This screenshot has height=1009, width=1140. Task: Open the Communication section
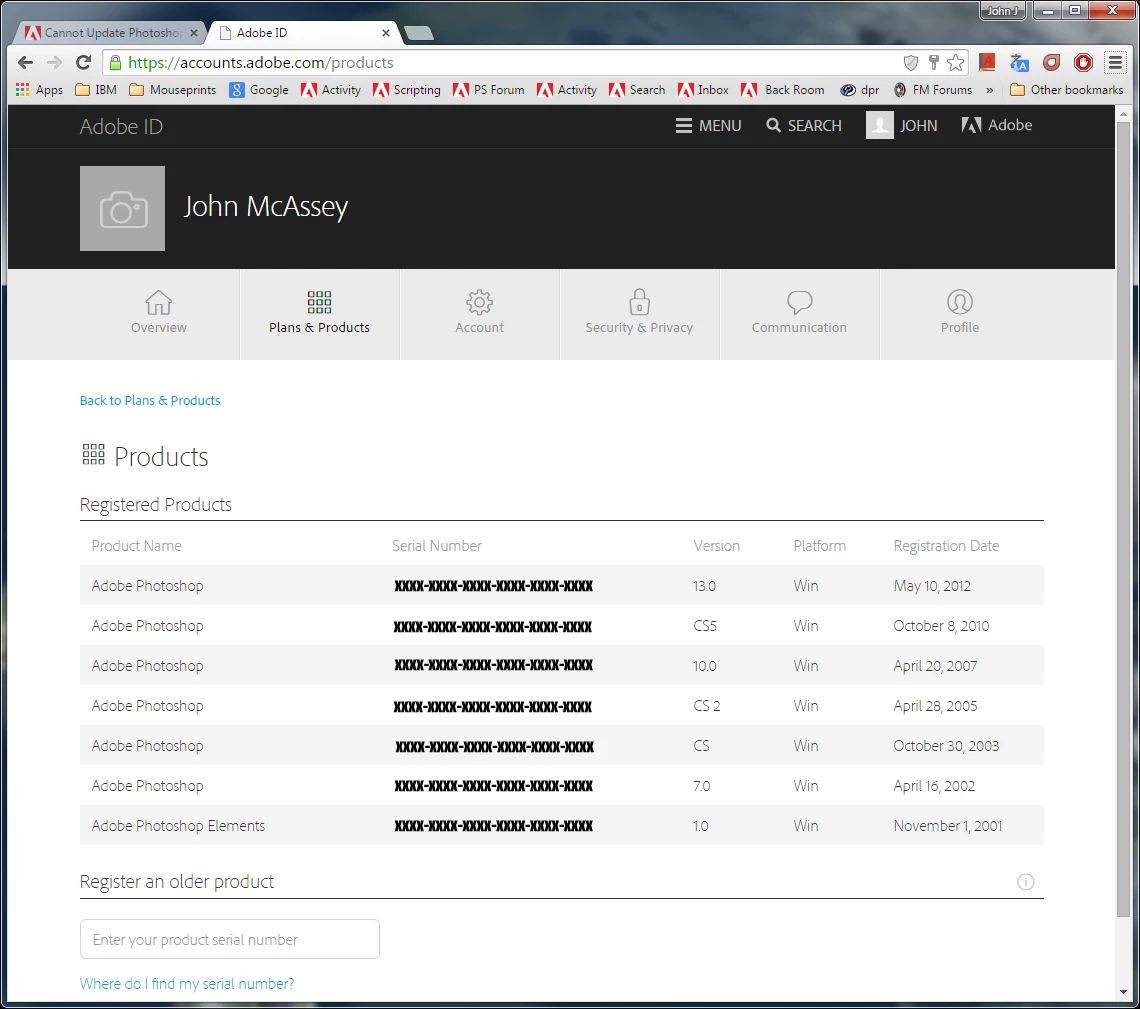(x=799, y=313)
